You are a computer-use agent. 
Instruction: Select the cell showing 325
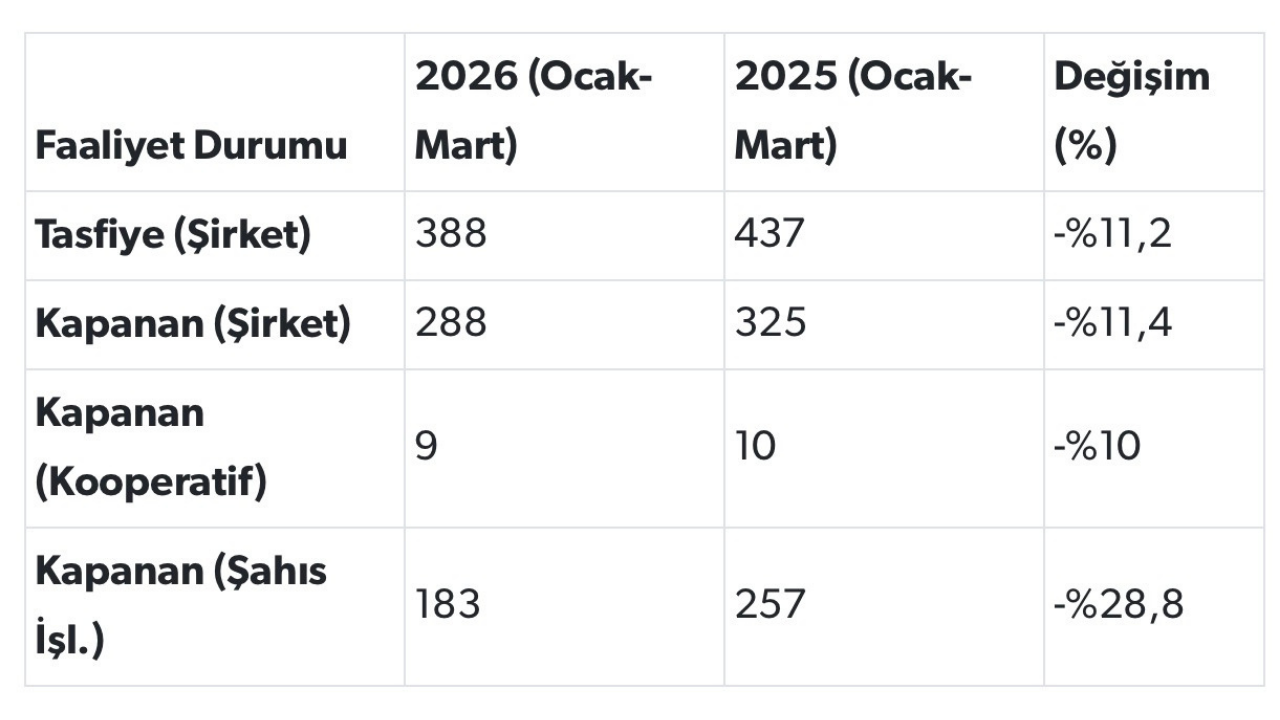(x=770, y=324)
